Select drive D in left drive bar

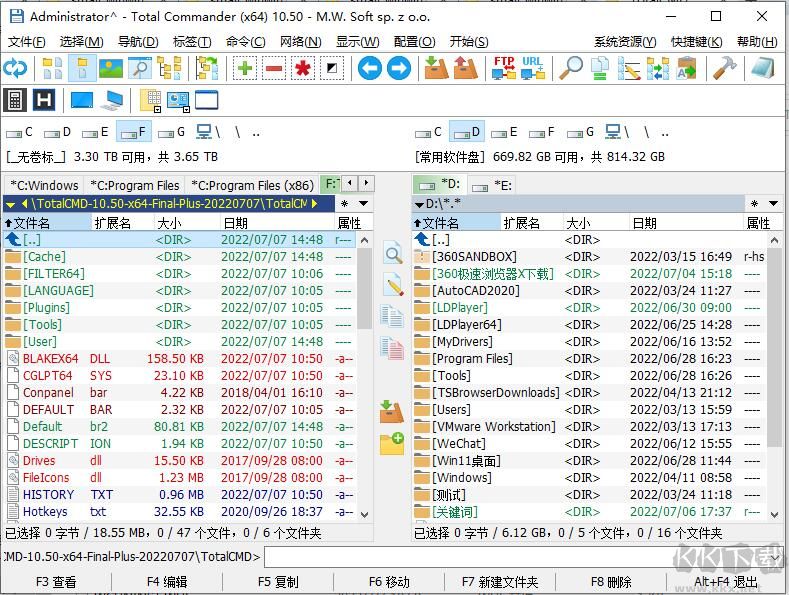point(57,132)
